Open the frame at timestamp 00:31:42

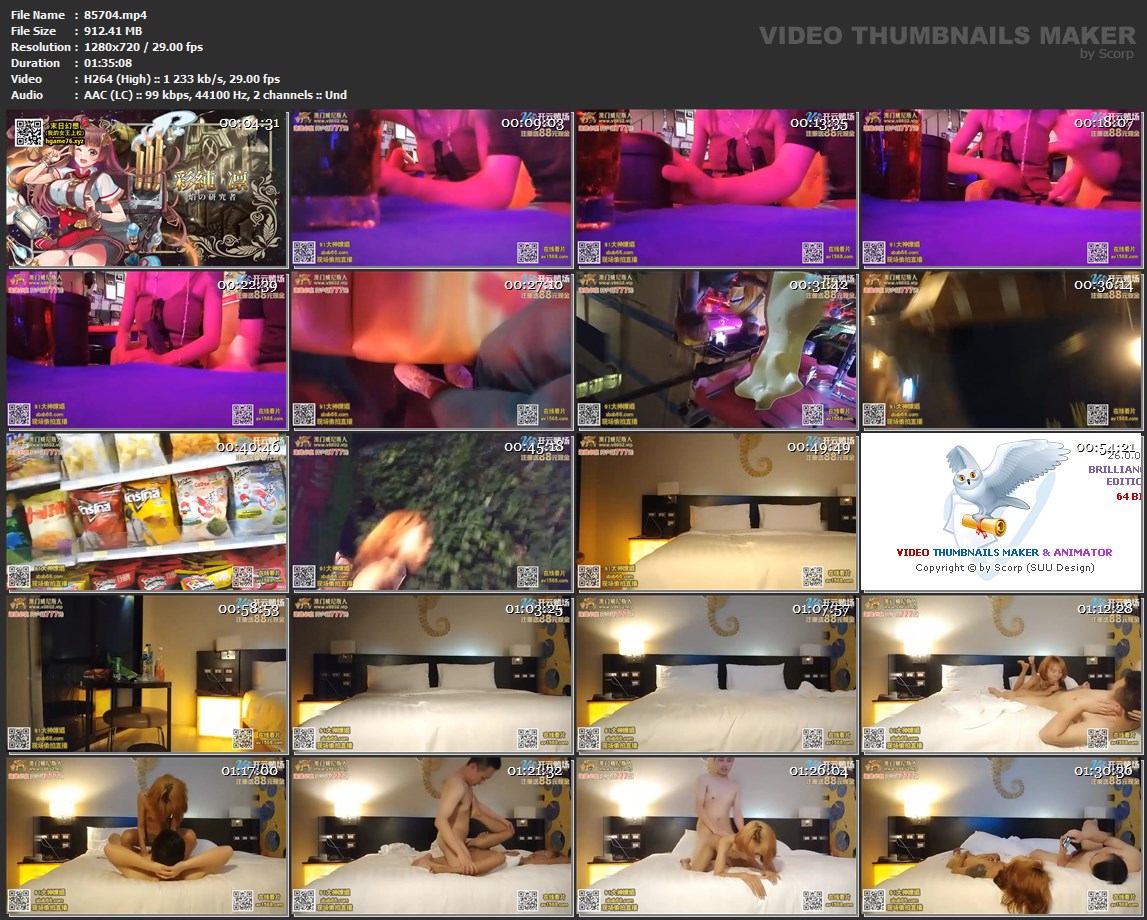coord(716,351)
